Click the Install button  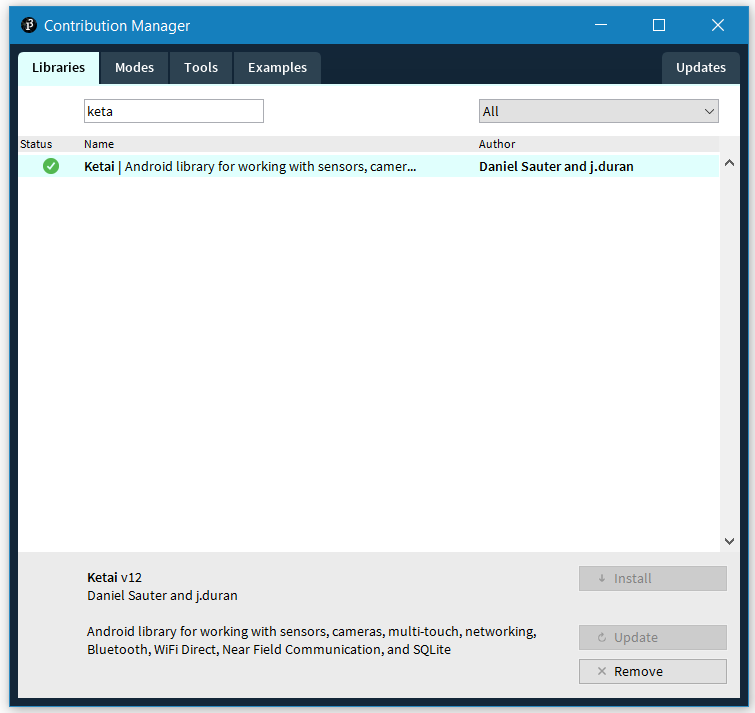tap(652, 578)
